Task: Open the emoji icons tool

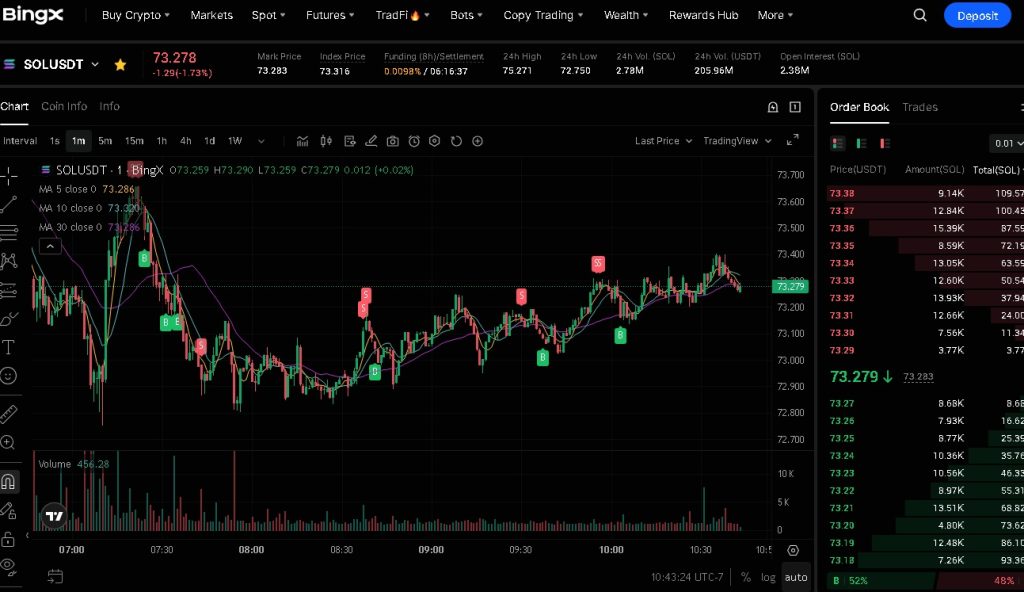Action: [8, 376]
